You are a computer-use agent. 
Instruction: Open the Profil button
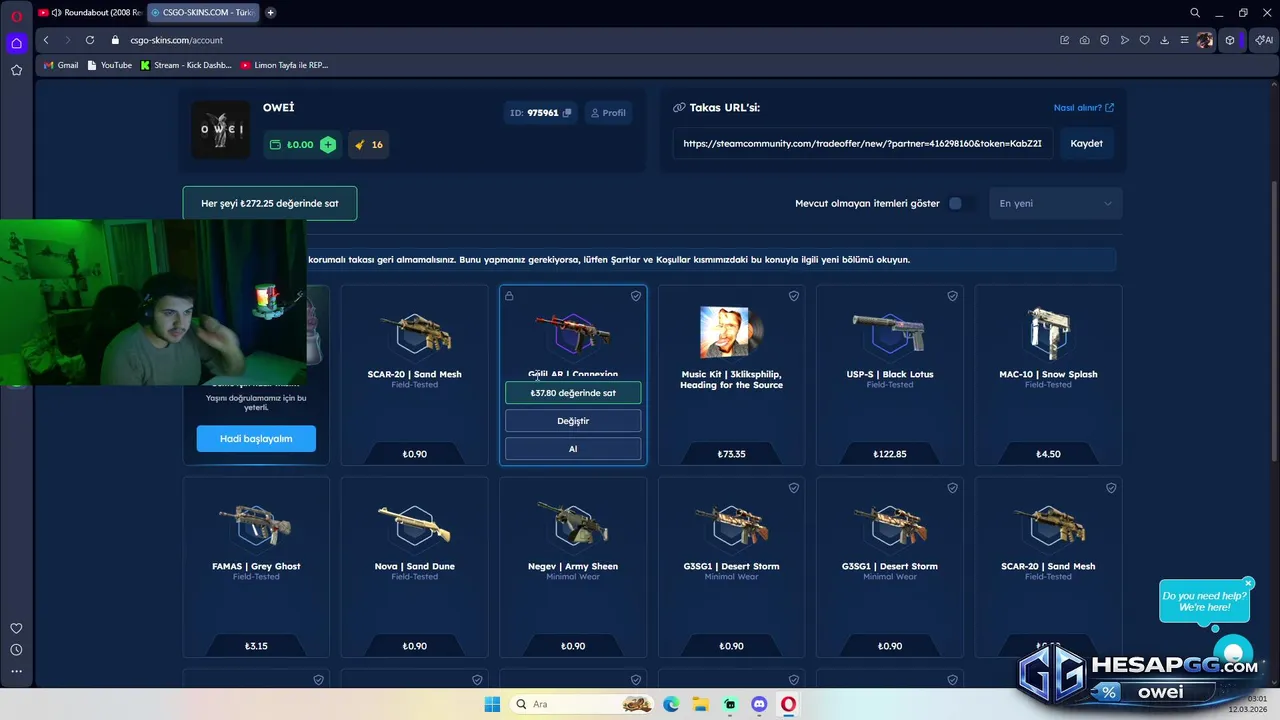pos(607,113)
